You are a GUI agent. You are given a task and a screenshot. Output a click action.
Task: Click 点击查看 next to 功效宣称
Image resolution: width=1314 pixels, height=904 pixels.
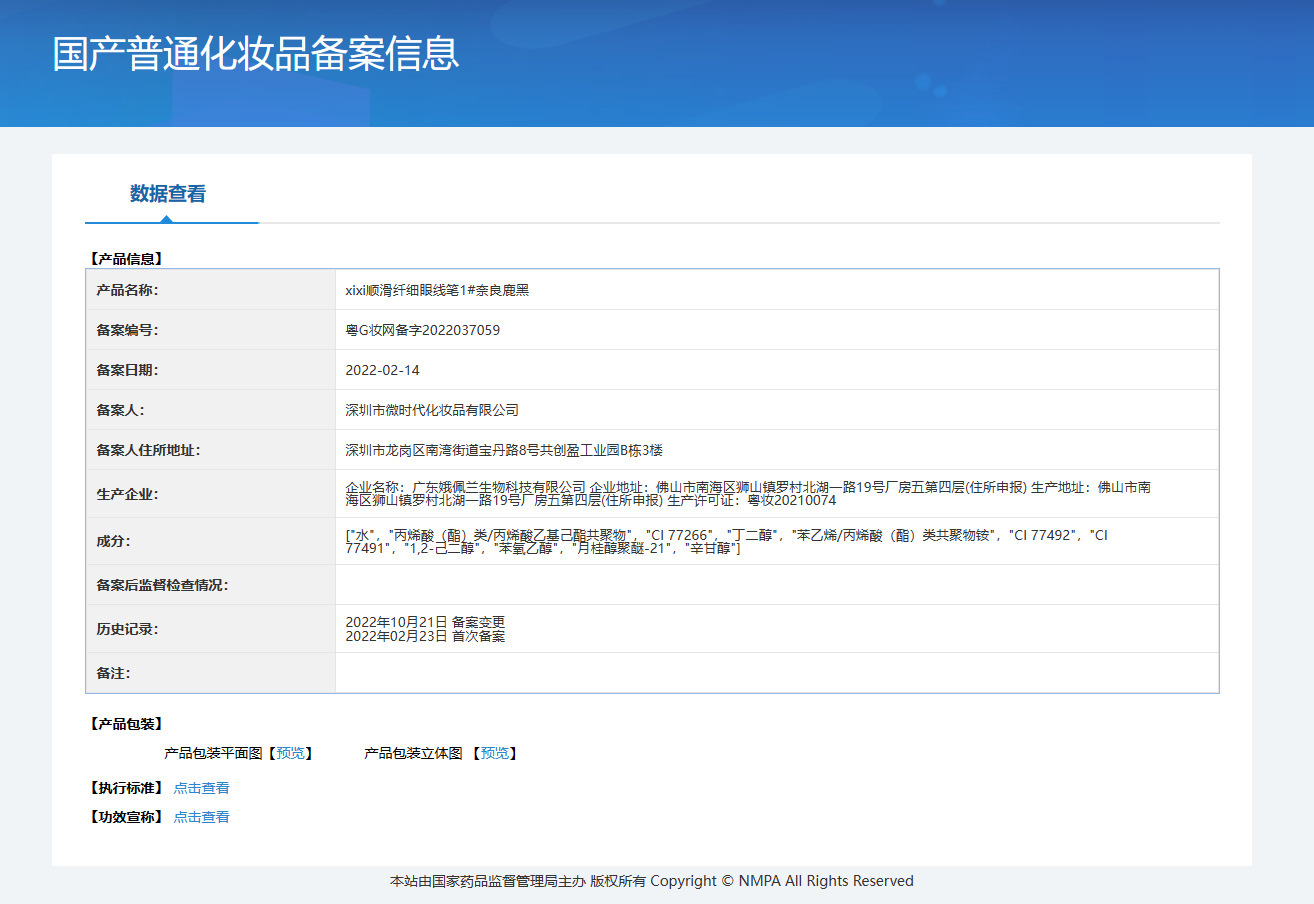pyautogui.click(x=201, y=817)
